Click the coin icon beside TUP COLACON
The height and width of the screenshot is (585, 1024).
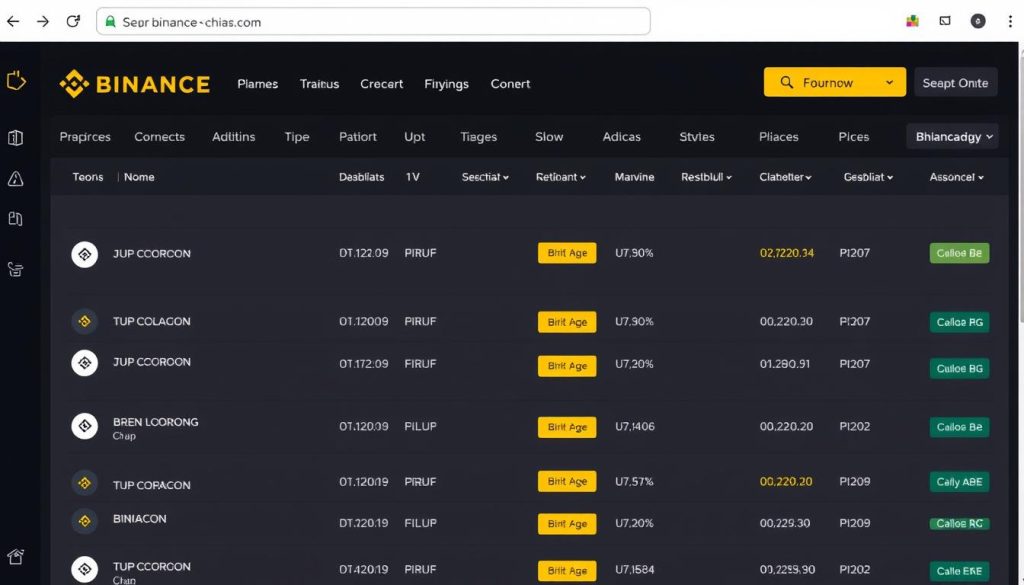(84, 321)
